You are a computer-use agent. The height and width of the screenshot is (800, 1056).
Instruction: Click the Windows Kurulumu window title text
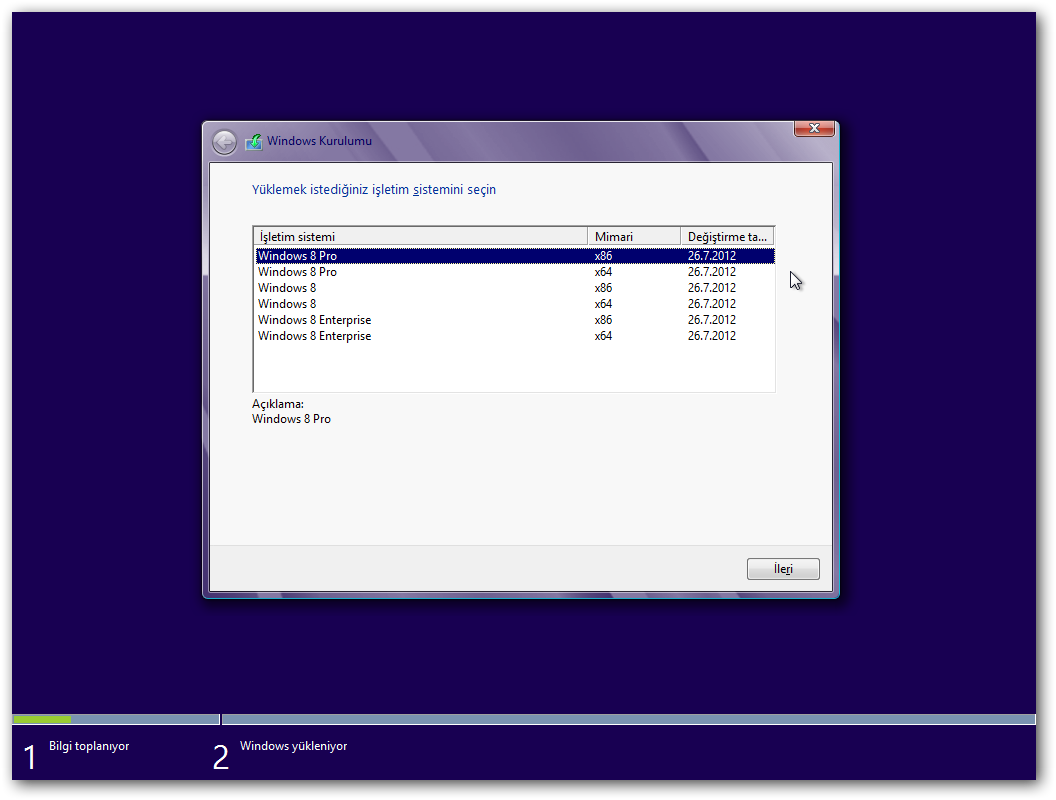coord(319,141)
